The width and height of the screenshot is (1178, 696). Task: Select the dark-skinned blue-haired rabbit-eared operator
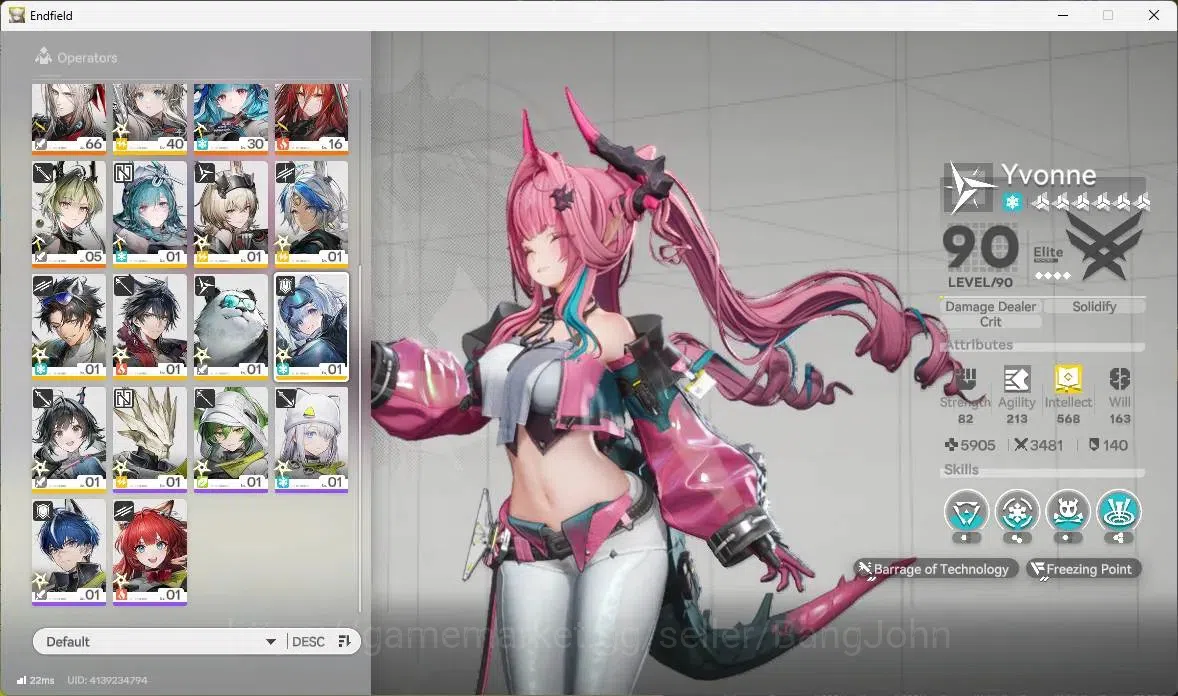(x=311, y=213)
